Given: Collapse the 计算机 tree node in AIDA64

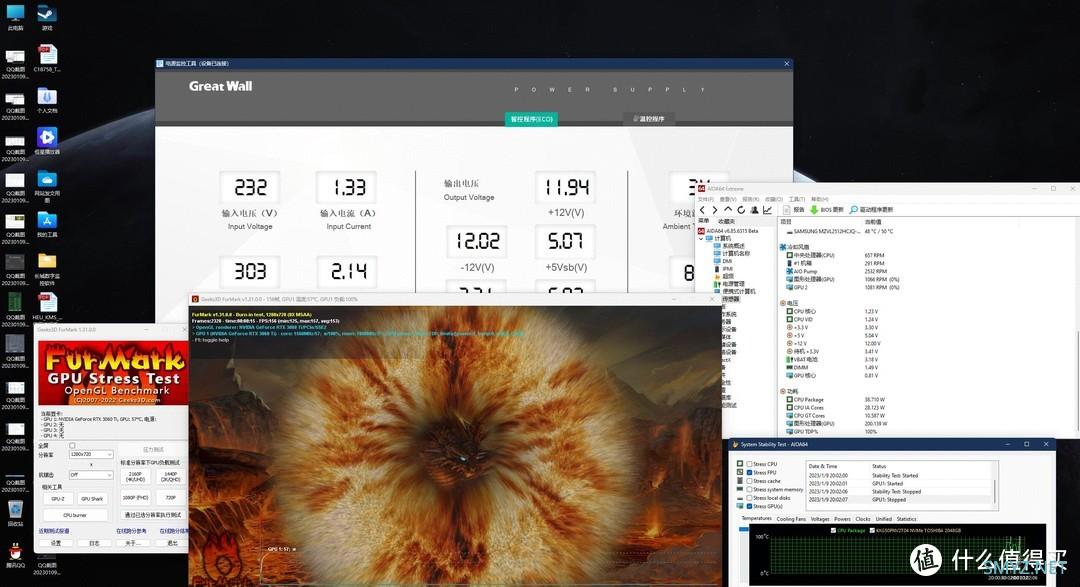Looking at the screenshot, I should [702, 238].
